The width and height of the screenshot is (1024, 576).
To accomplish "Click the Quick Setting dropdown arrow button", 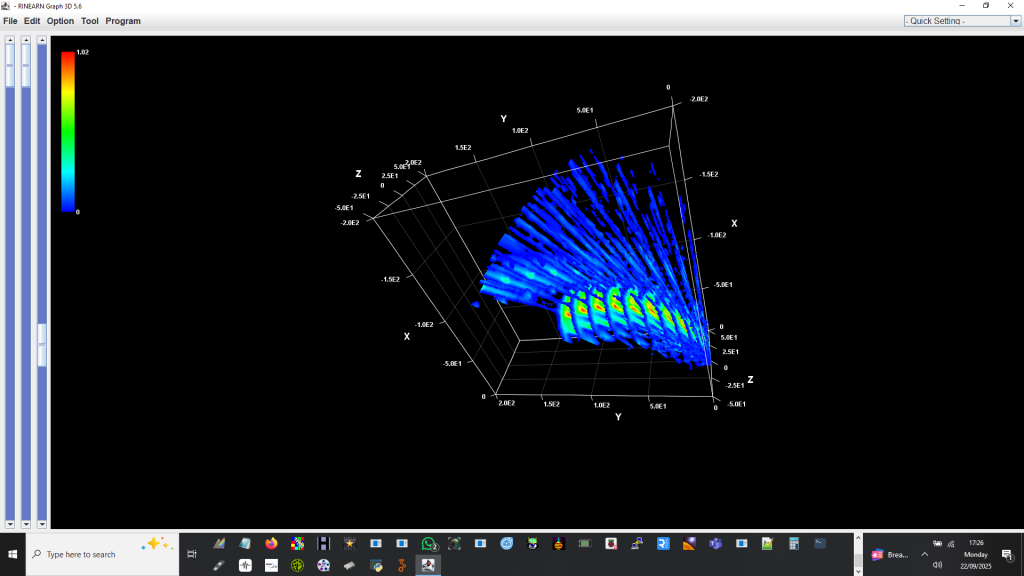I will [1016, 21].
